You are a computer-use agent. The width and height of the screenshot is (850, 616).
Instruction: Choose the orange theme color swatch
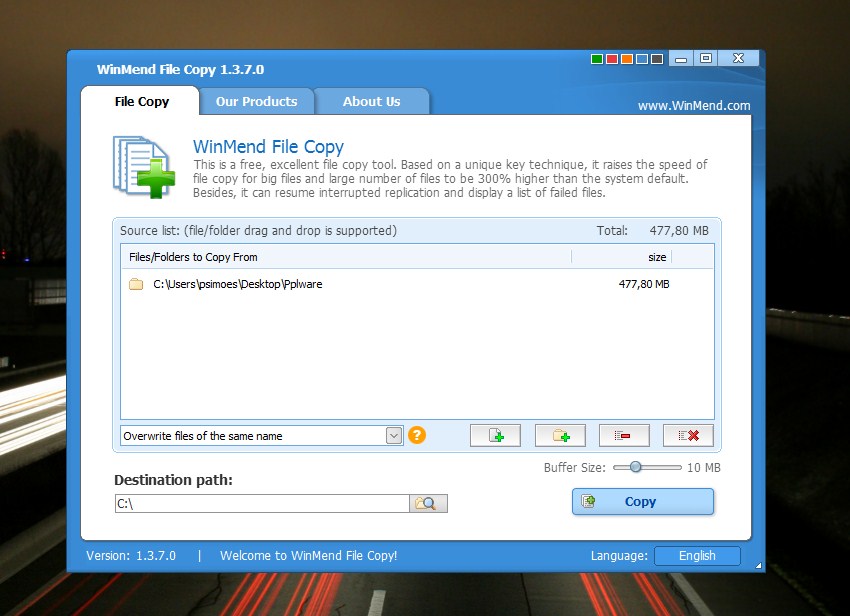(x=627, y=59)
